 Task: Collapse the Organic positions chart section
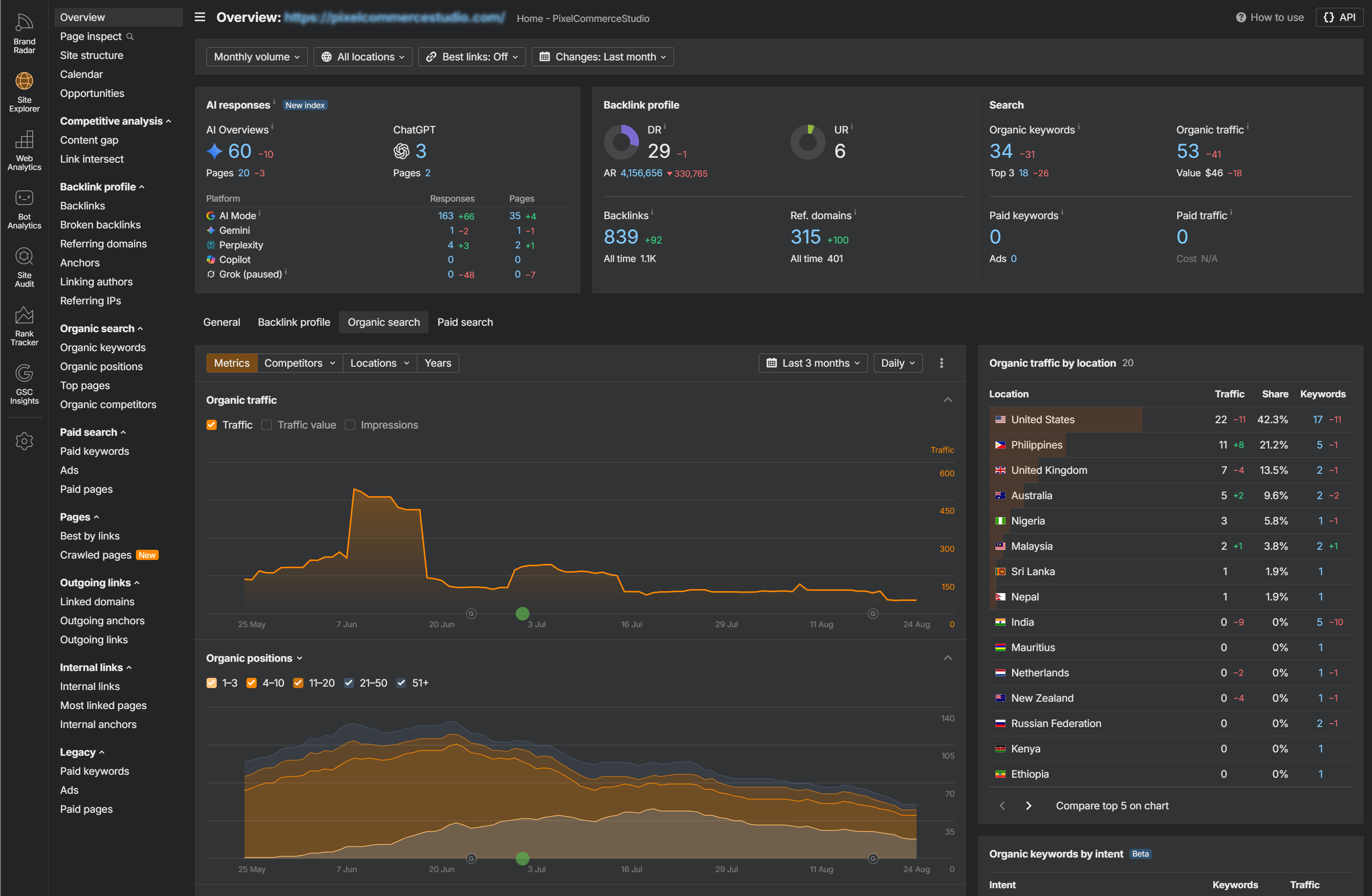(x=948, y=658)
